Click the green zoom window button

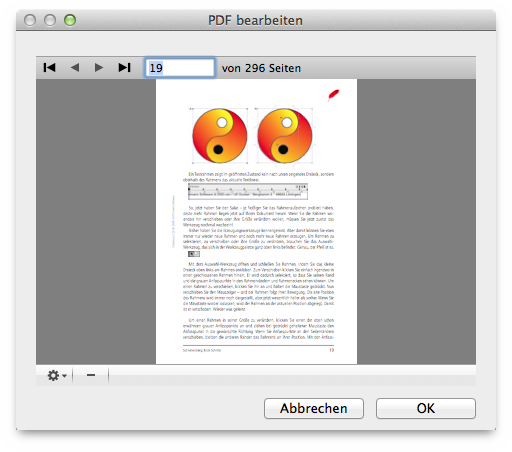point(70,20)
